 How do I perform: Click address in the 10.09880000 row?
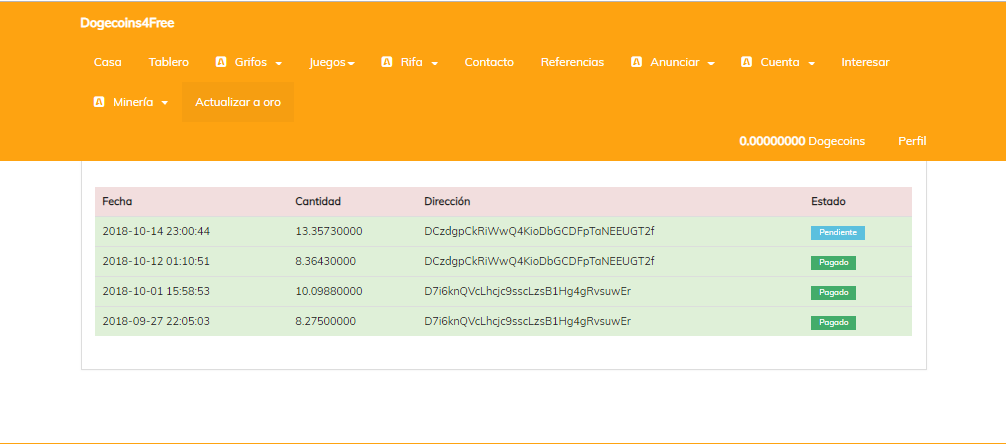click(527, 291)
